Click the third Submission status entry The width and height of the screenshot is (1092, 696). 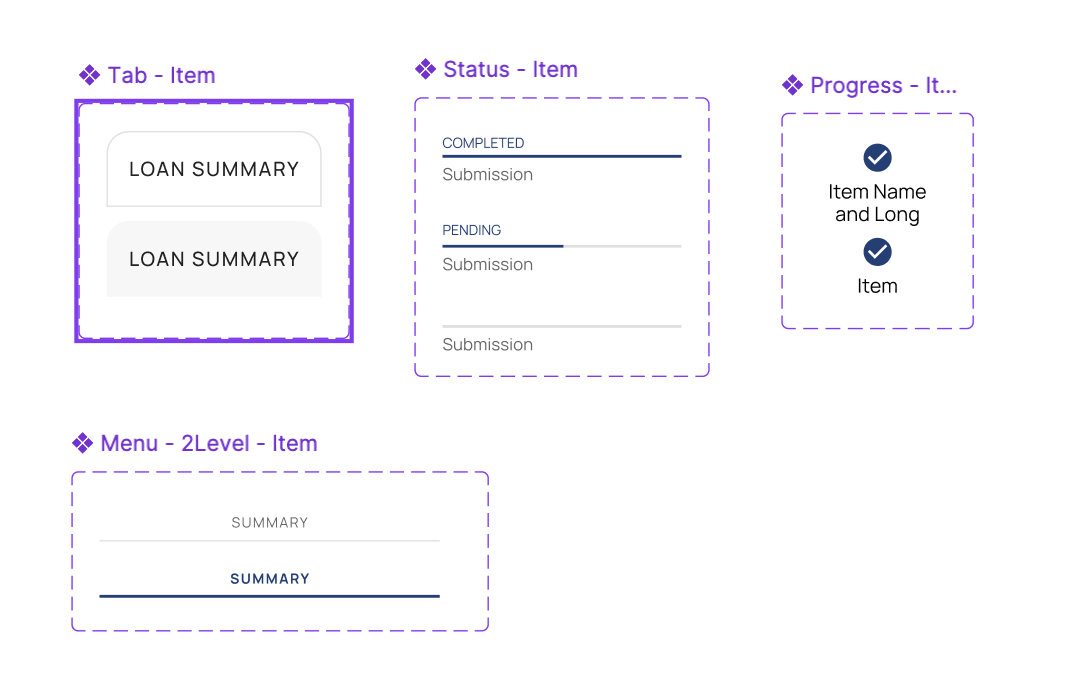coord(488,344)
